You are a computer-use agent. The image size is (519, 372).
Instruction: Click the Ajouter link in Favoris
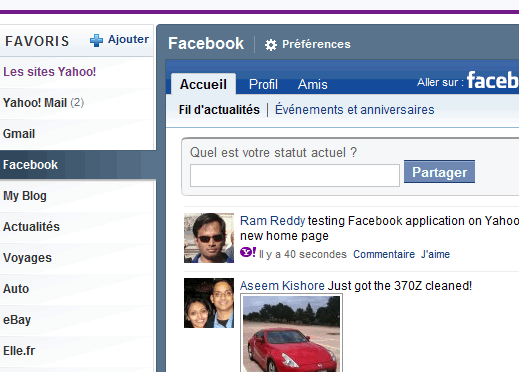click(x=128, y=39)
